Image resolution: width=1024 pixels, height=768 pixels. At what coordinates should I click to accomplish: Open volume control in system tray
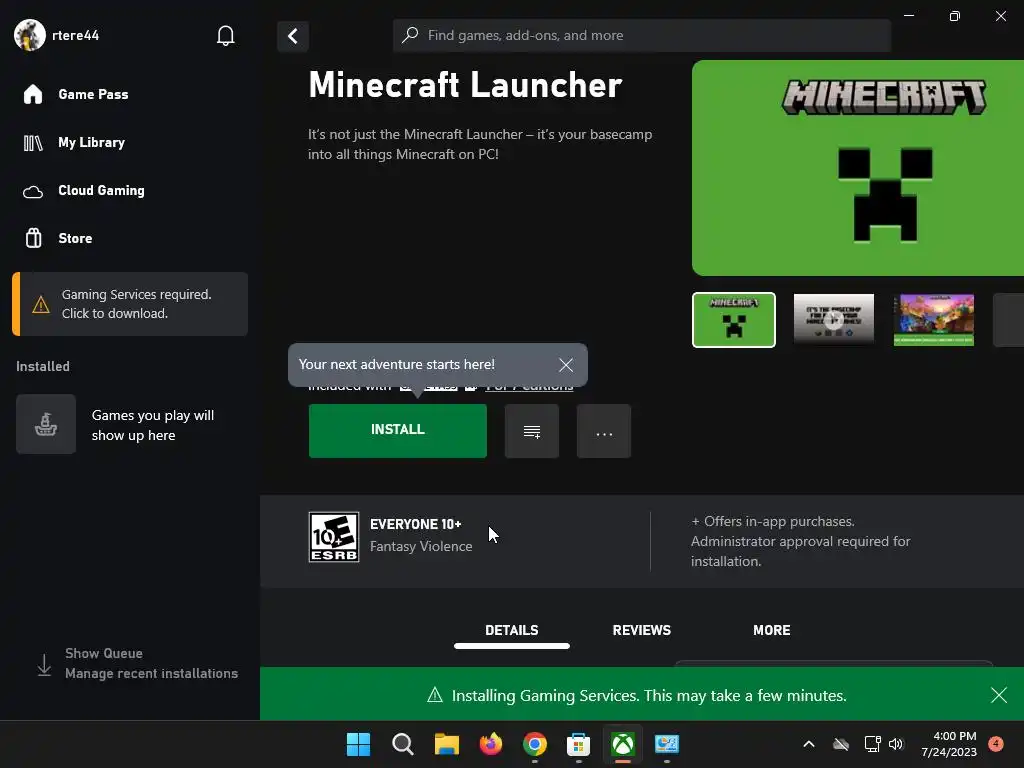(896, 744)
